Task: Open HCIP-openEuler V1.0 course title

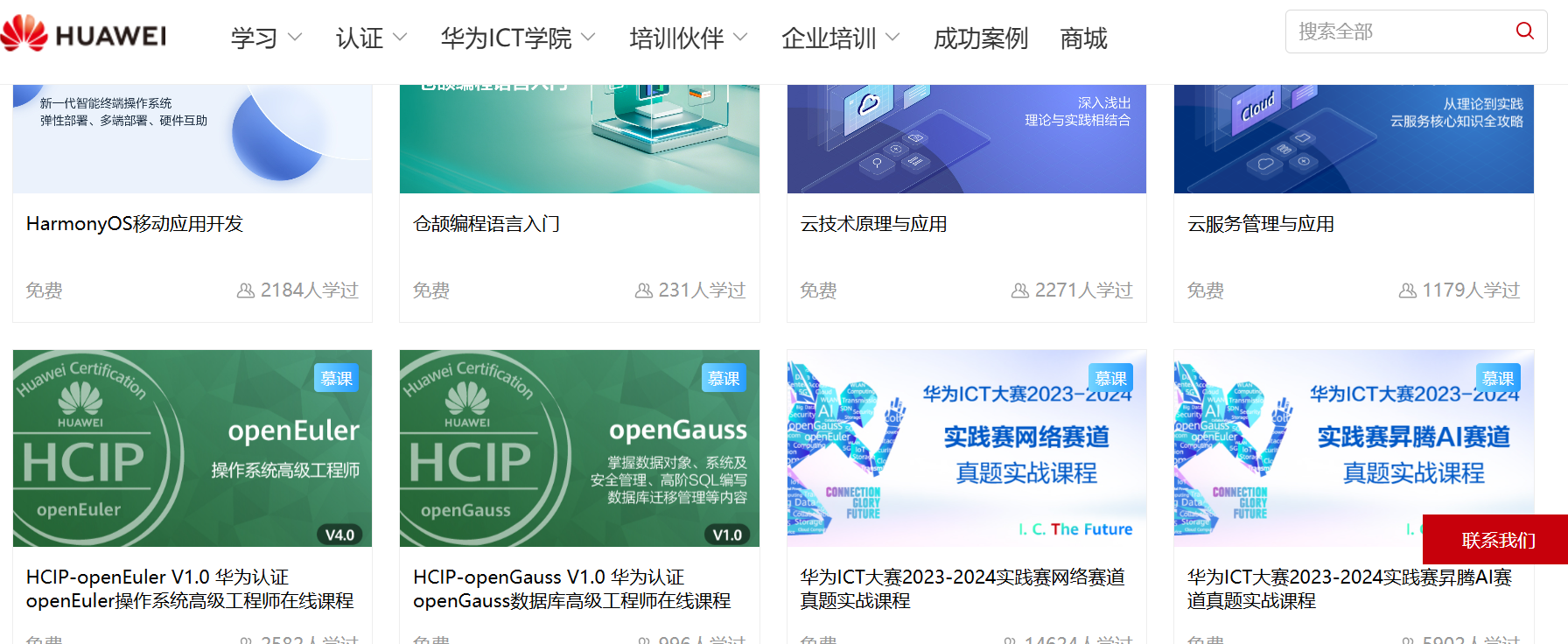Action: point(190,589)
